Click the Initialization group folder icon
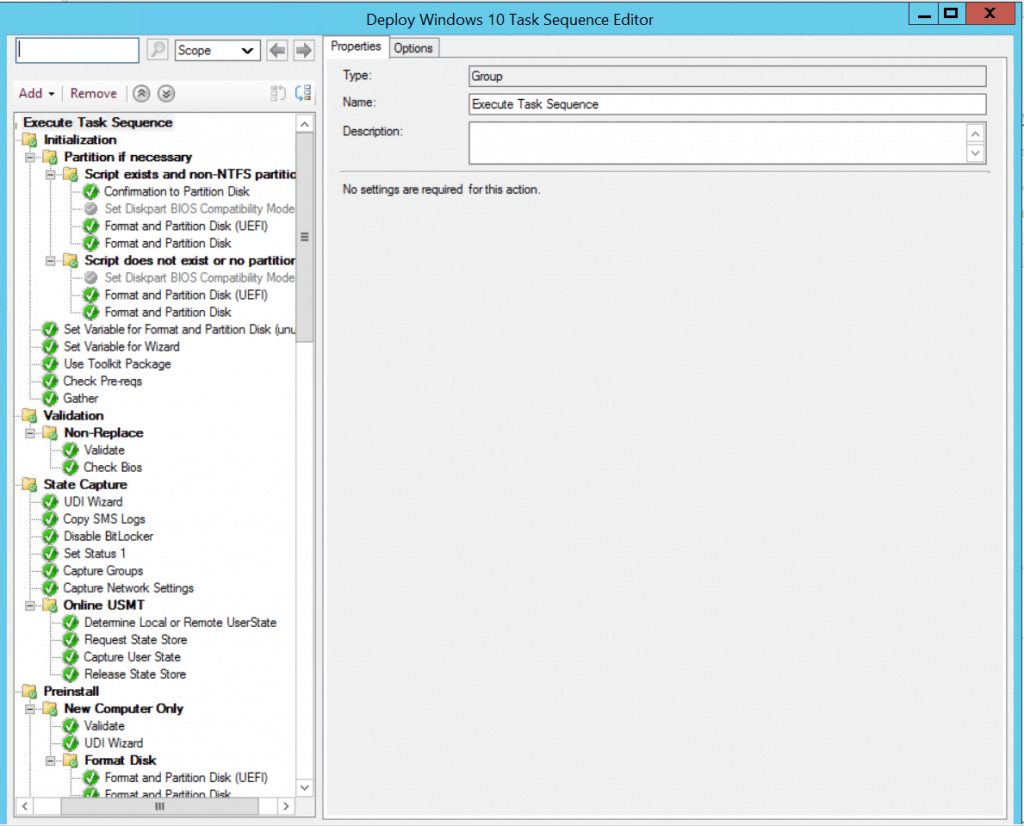The height and width of the screenshot is (826, 1024). click(x=29, y=140)
